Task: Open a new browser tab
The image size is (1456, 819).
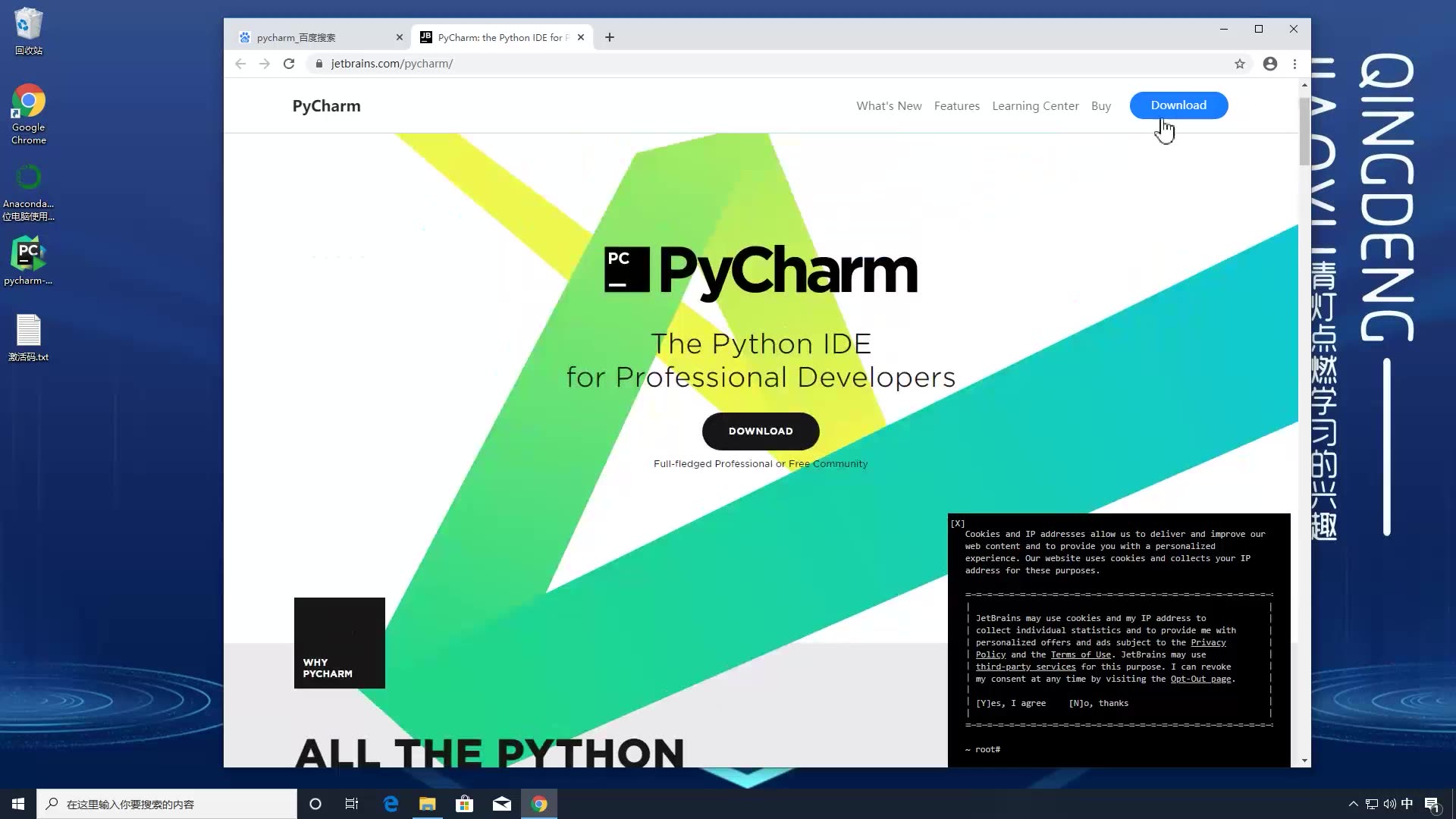Action: [610, 37]
